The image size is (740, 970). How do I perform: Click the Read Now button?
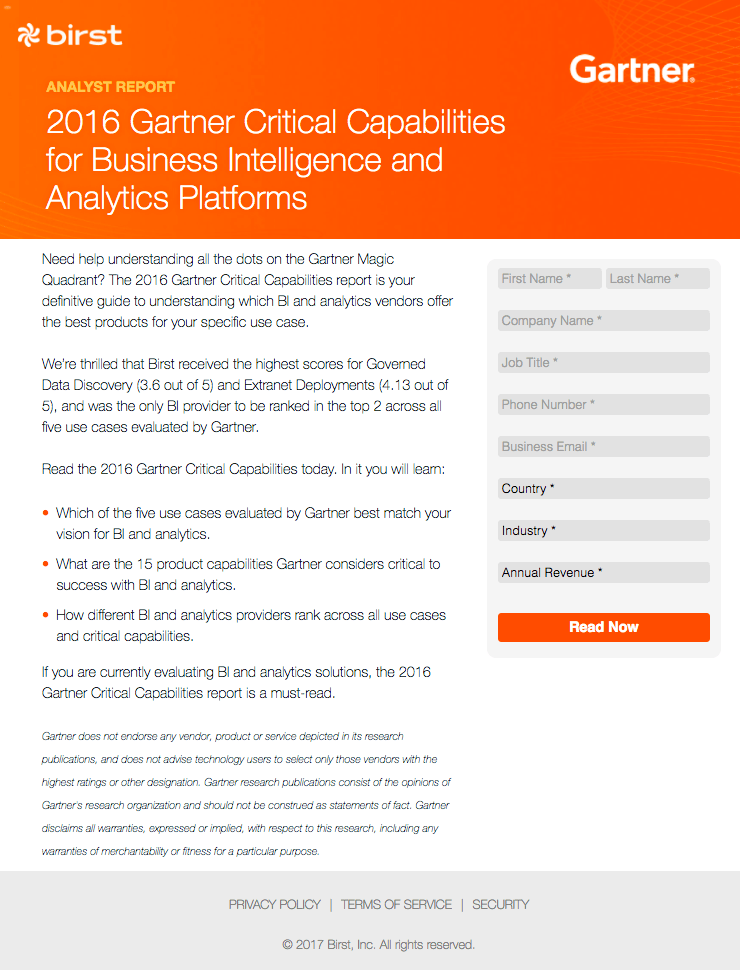(x=603, y=627)
